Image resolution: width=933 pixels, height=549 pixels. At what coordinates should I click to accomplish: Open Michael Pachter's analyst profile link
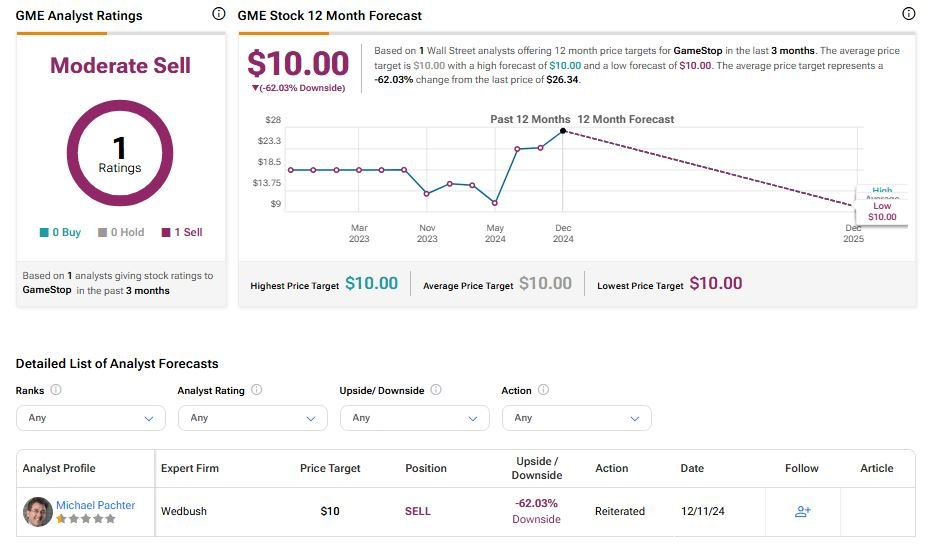point(95,505)
